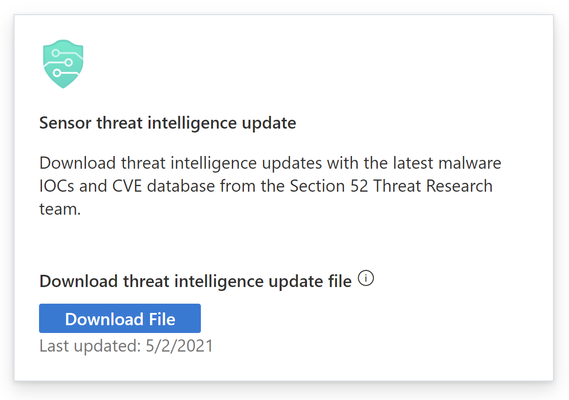Click the words 'Section 52 Threat Research'
Viewport: 569px width, 400px height.
(391, 186)
